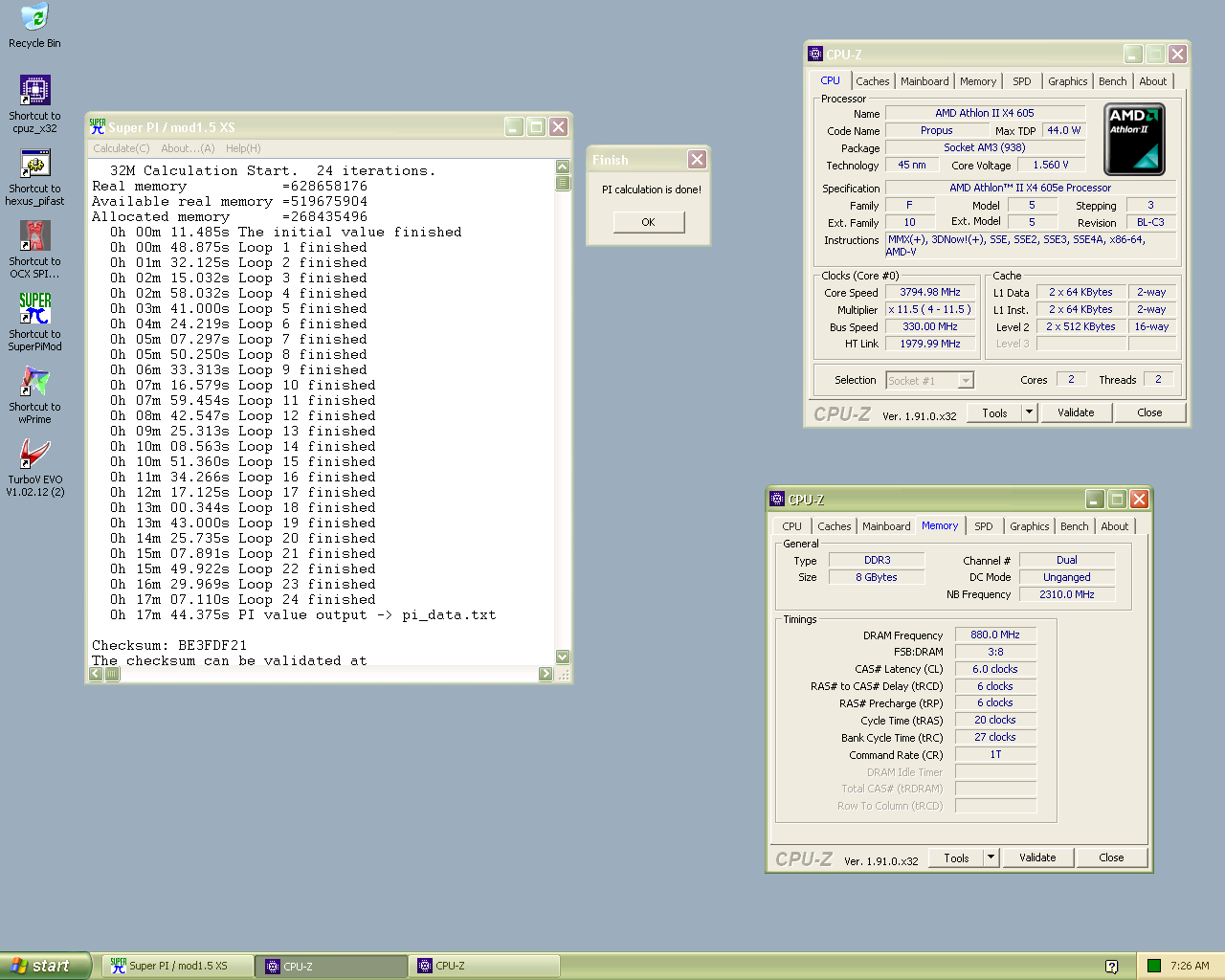Click the 'Checksum: BE3FDF21' line in Super PI
Image resolution: width=1225 pixels, height=980 pixels.
pyautogui.click(x=169, y=645)
